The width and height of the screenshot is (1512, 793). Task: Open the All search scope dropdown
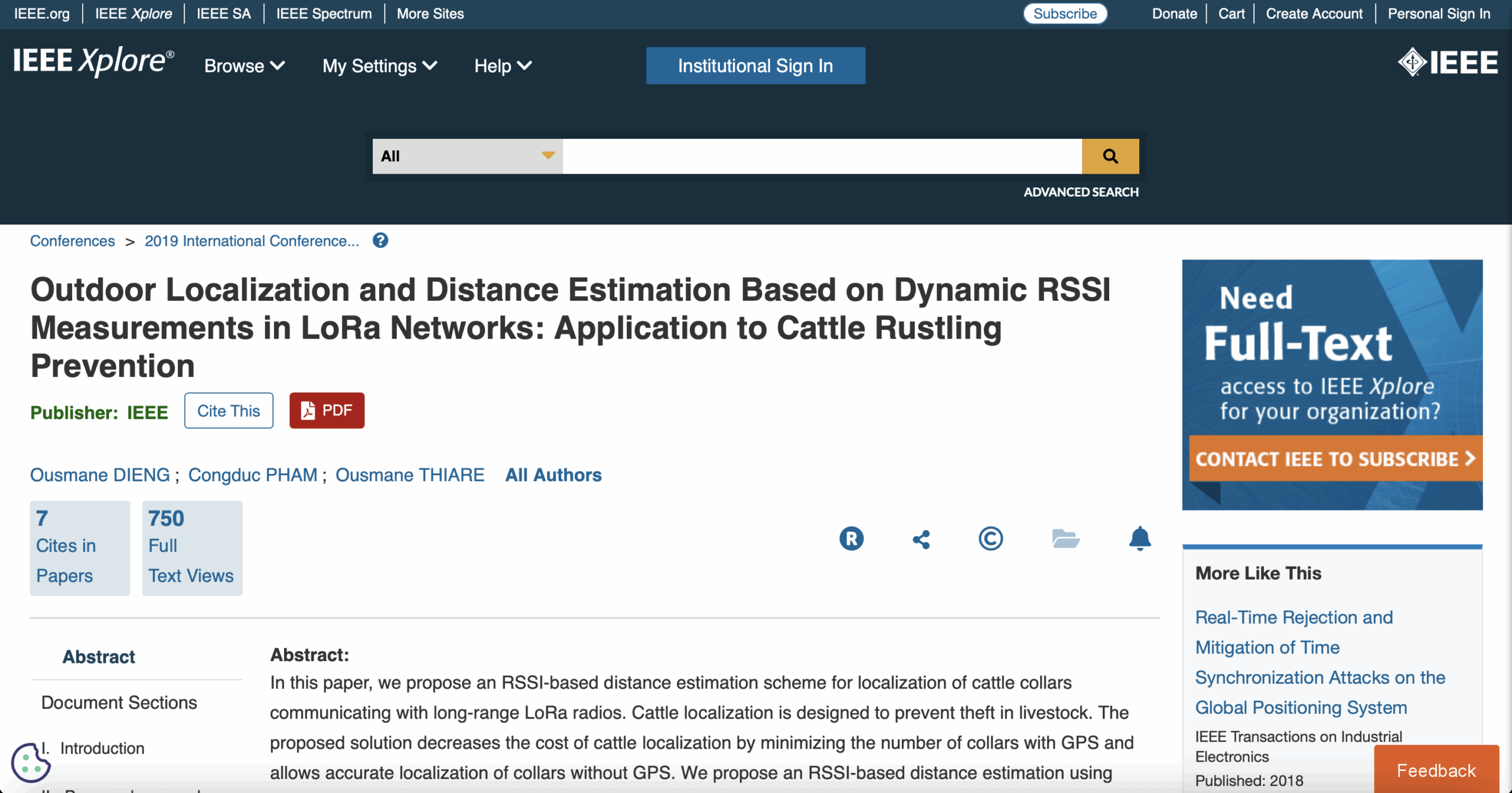click(467, 156)
